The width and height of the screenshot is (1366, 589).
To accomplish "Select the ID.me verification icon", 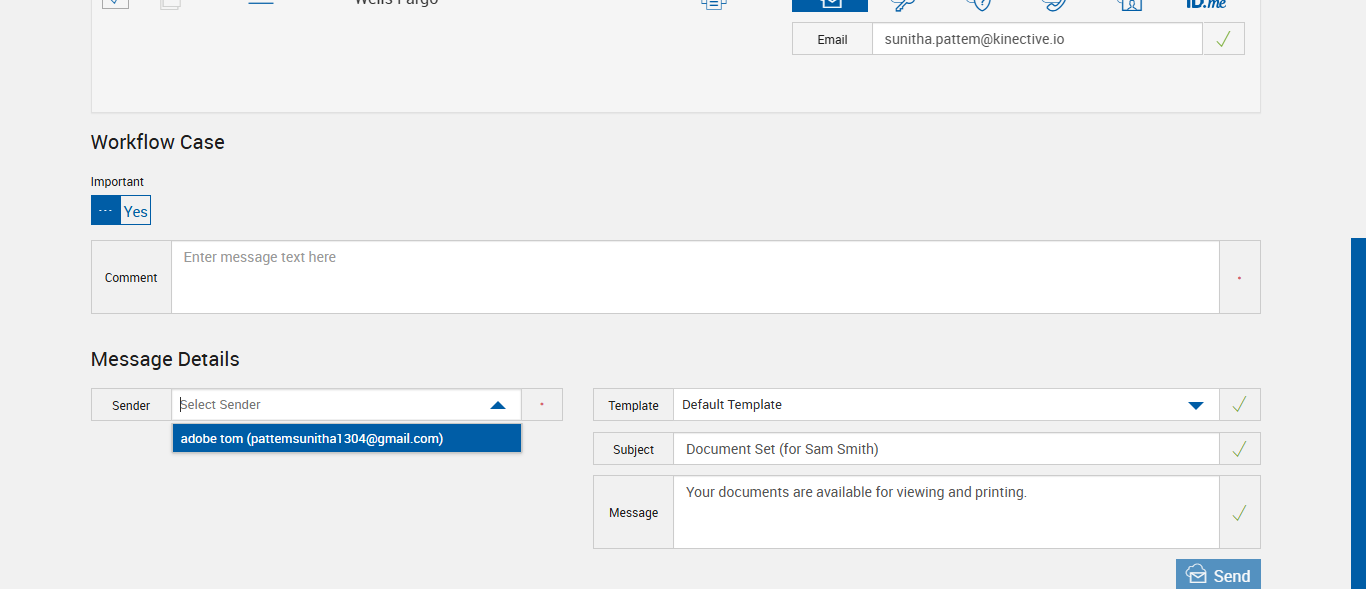I will [x=1205, y=4].
